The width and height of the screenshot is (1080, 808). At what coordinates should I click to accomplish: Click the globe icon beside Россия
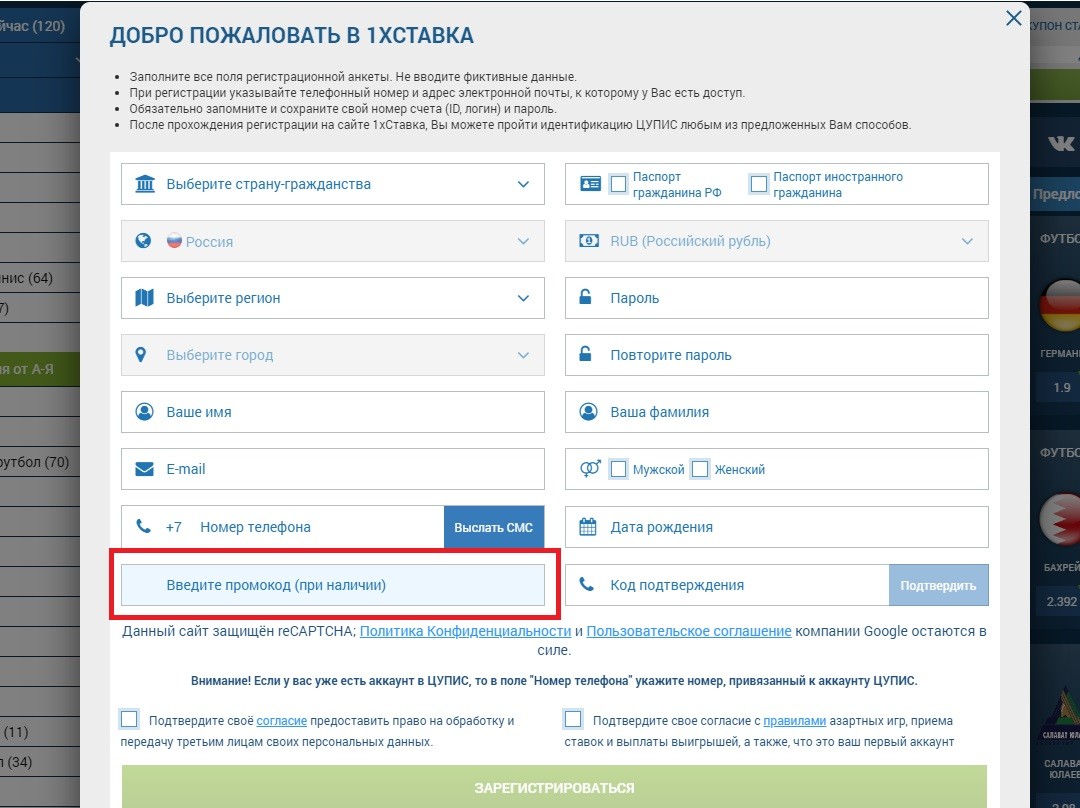tap(143, 240)
